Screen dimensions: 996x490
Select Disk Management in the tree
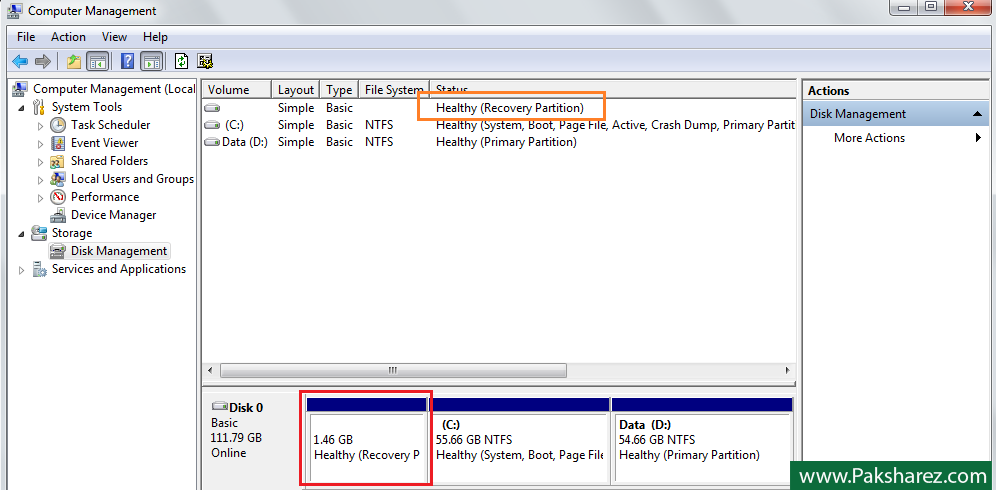pyautogui.click(x=119, y=251)
